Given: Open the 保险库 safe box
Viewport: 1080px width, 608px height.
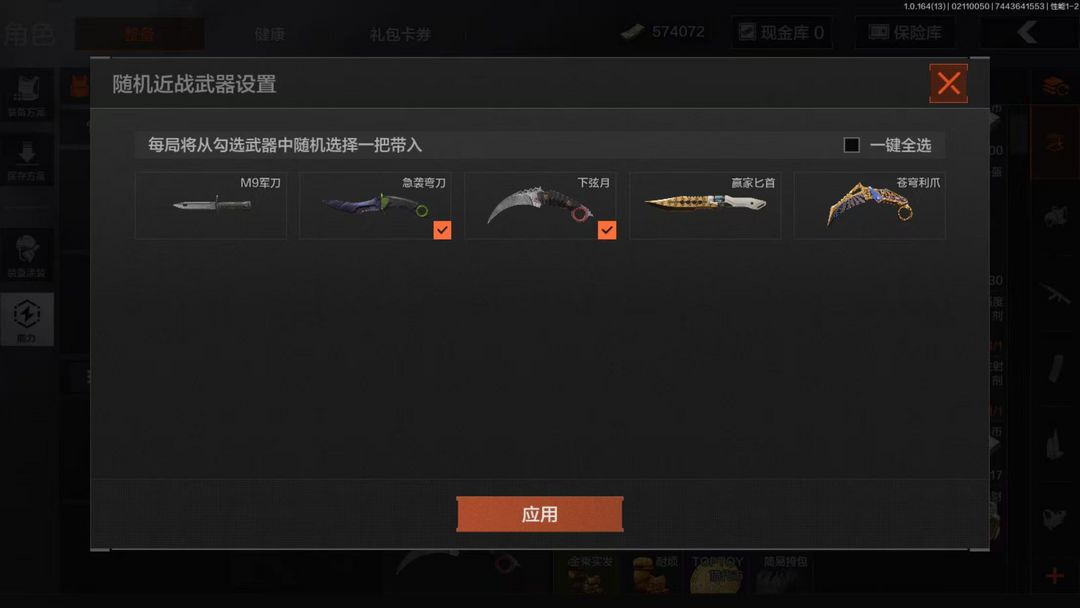Looking at the screenshot, I should [x=905, y=32].
